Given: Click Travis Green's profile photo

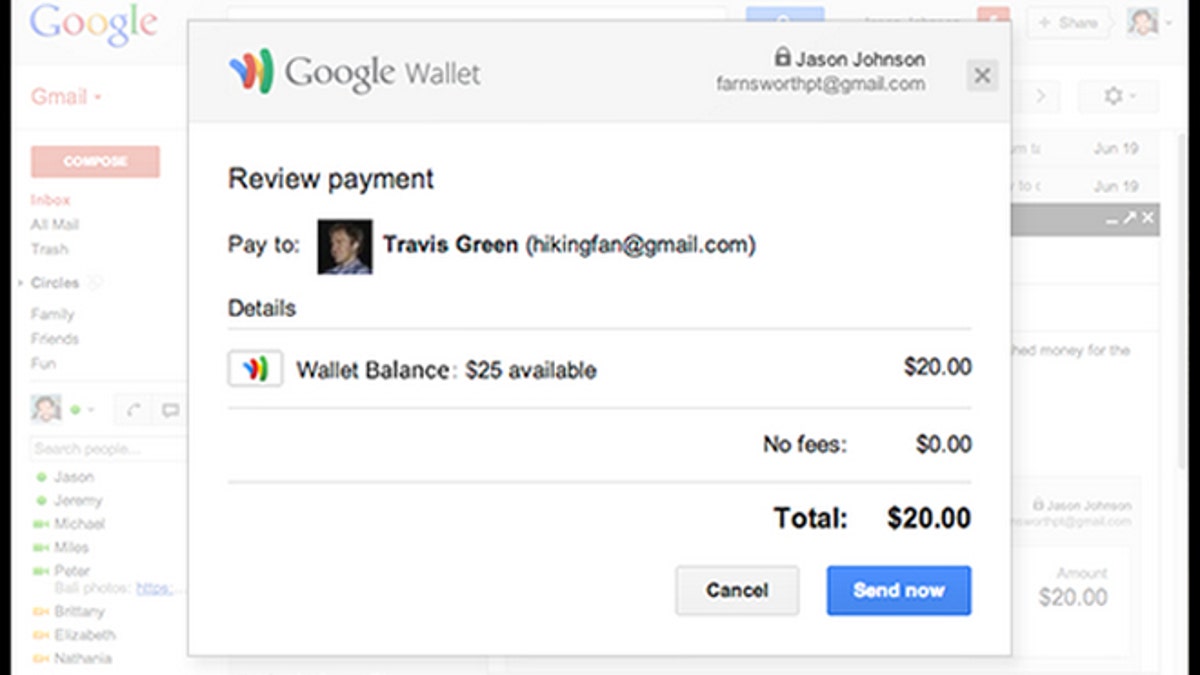Looking at the screenshot, I should click(x=345, y=246).
